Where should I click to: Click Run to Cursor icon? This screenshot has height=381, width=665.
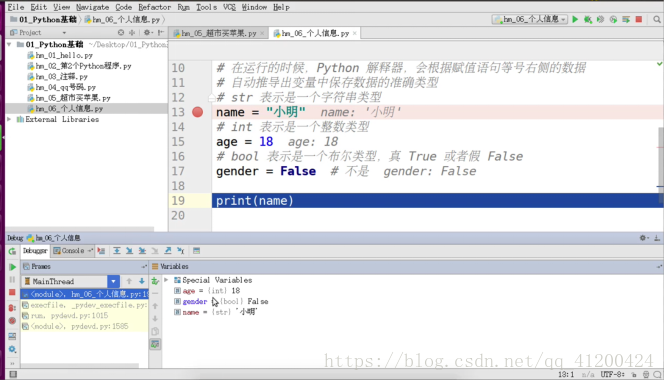tap(181, 251)
